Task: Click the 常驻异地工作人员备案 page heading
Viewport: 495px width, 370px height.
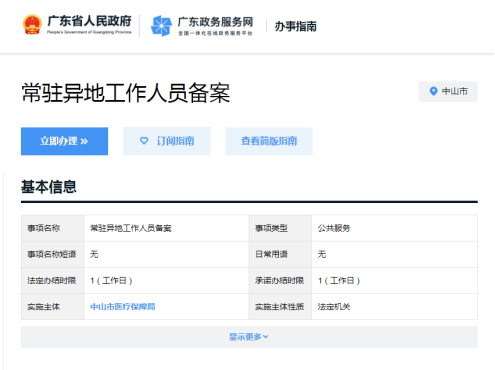Action: tap(126, 93)
